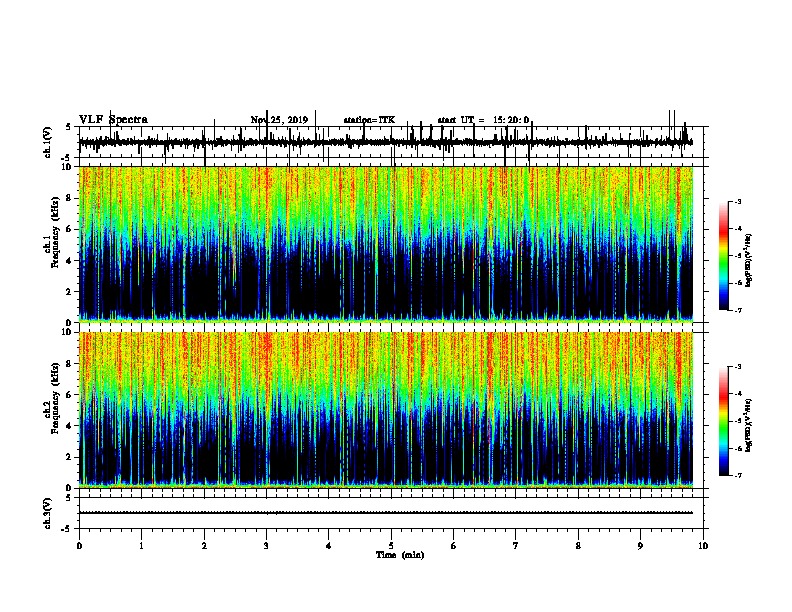Click the ch.1 voltage waveform trace
This screenshot has width=792, height=612.
click(x=386, y=142)
